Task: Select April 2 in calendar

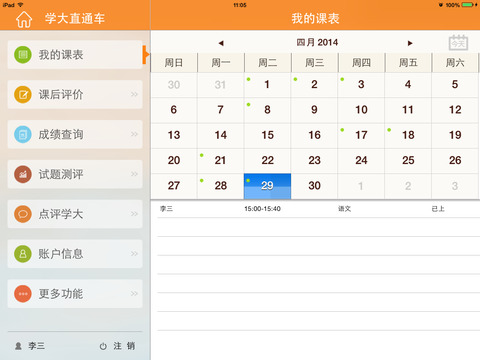Action: point(314,85)
